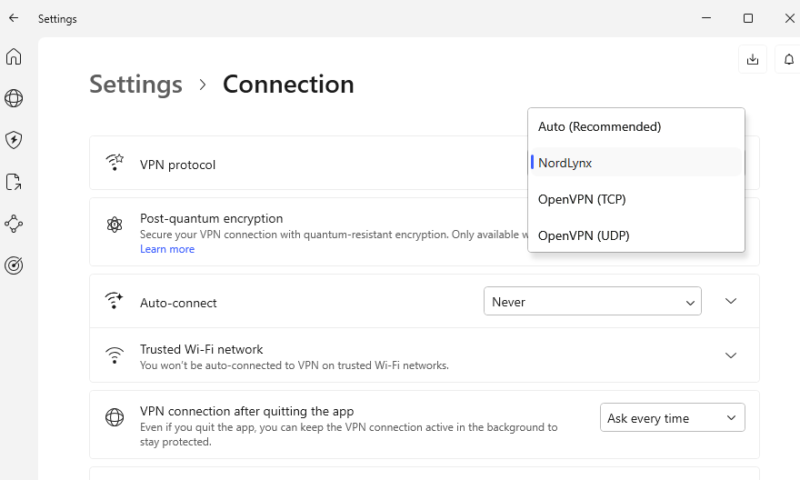The image size is (800, 480).
Task: Close the NordVPN window
Action: 789,18
